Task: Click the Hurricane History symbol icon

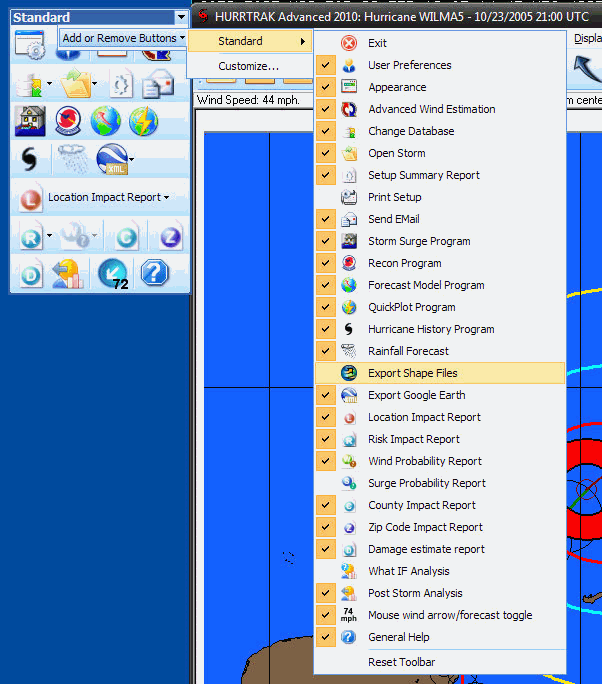Action: (30, 159)
